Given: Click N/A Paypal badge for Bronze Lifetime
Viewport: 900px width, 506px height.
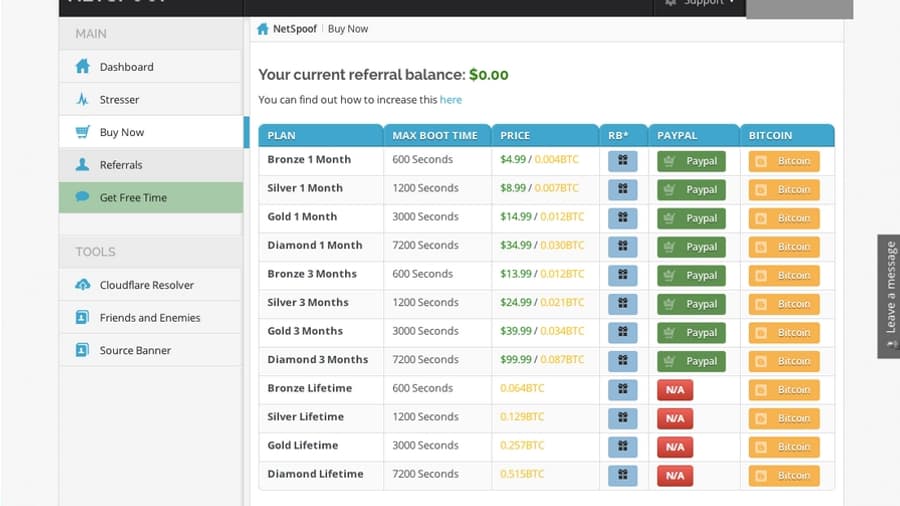Looking at the screenshot, I should [x=675, y=390].
